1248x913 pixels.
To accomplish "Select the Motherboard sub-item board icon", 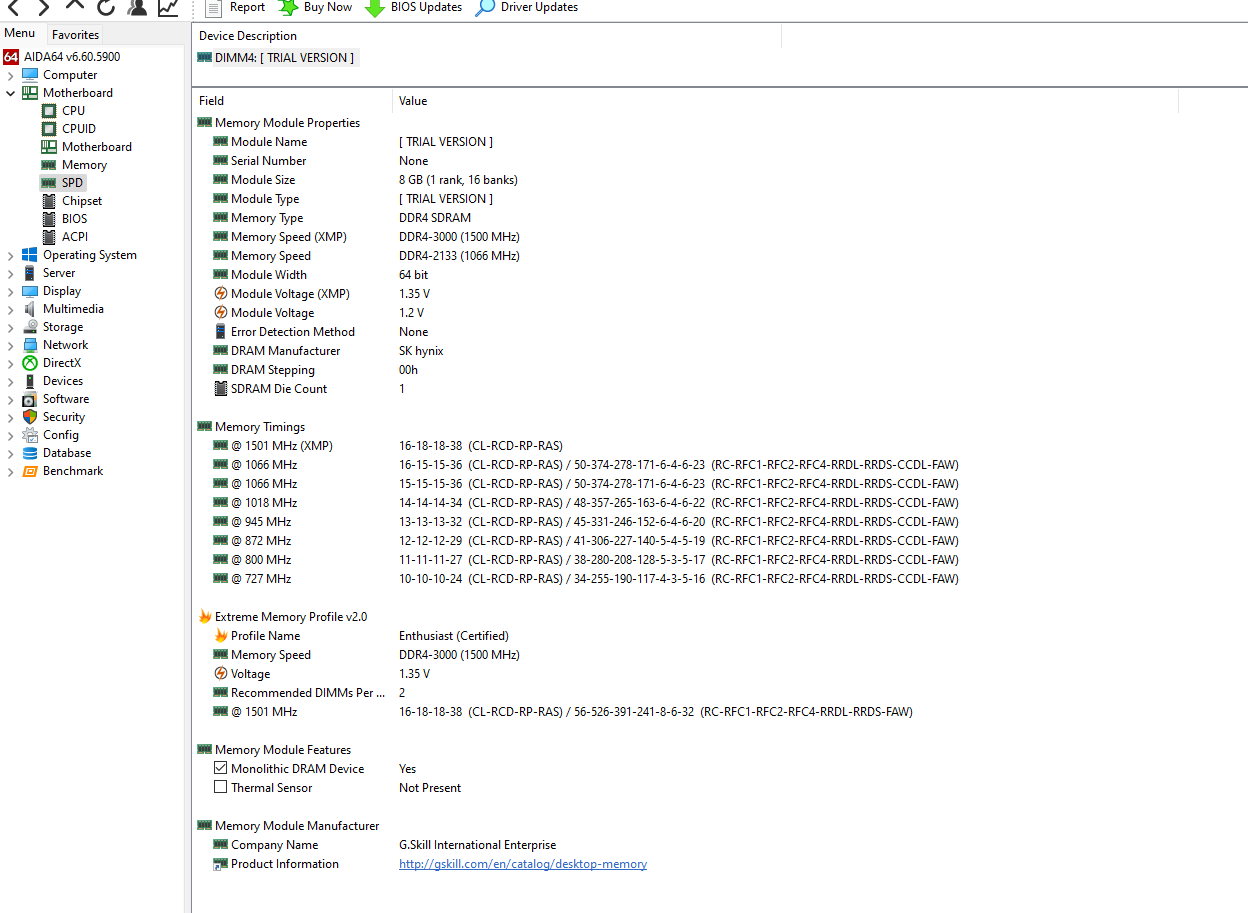I will click(49, 147).
